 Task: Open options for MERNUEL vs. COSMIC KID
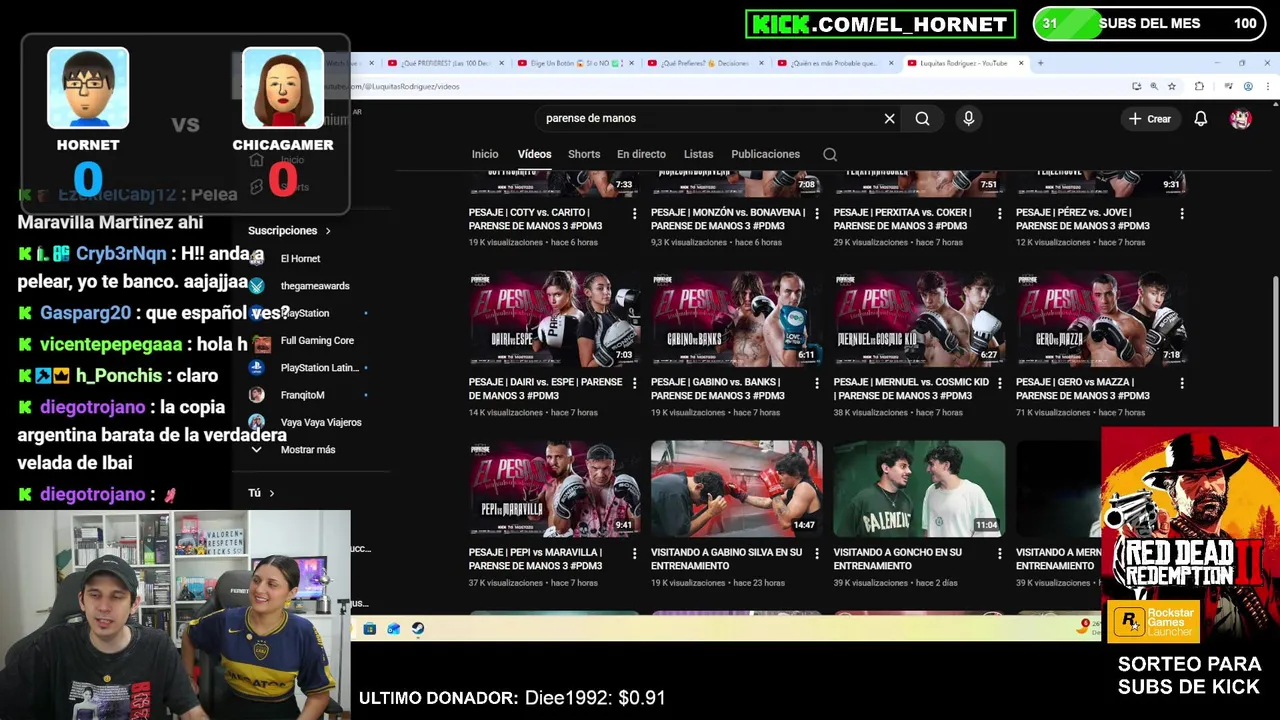pos(999,383)
